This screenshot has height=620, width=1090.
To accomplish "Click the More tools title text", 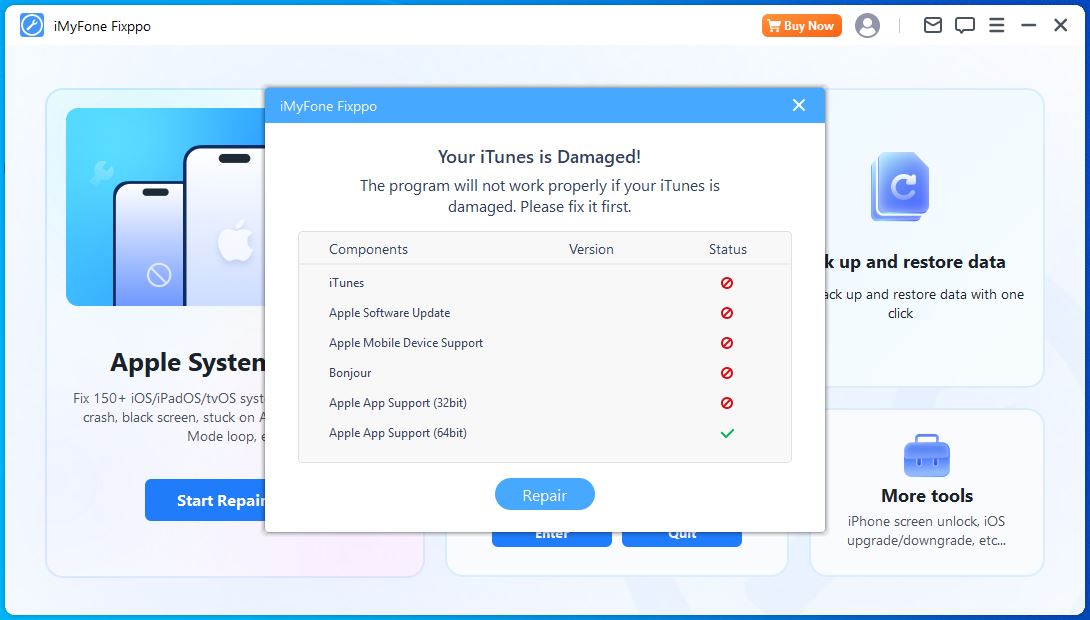I will click(927, 496).
